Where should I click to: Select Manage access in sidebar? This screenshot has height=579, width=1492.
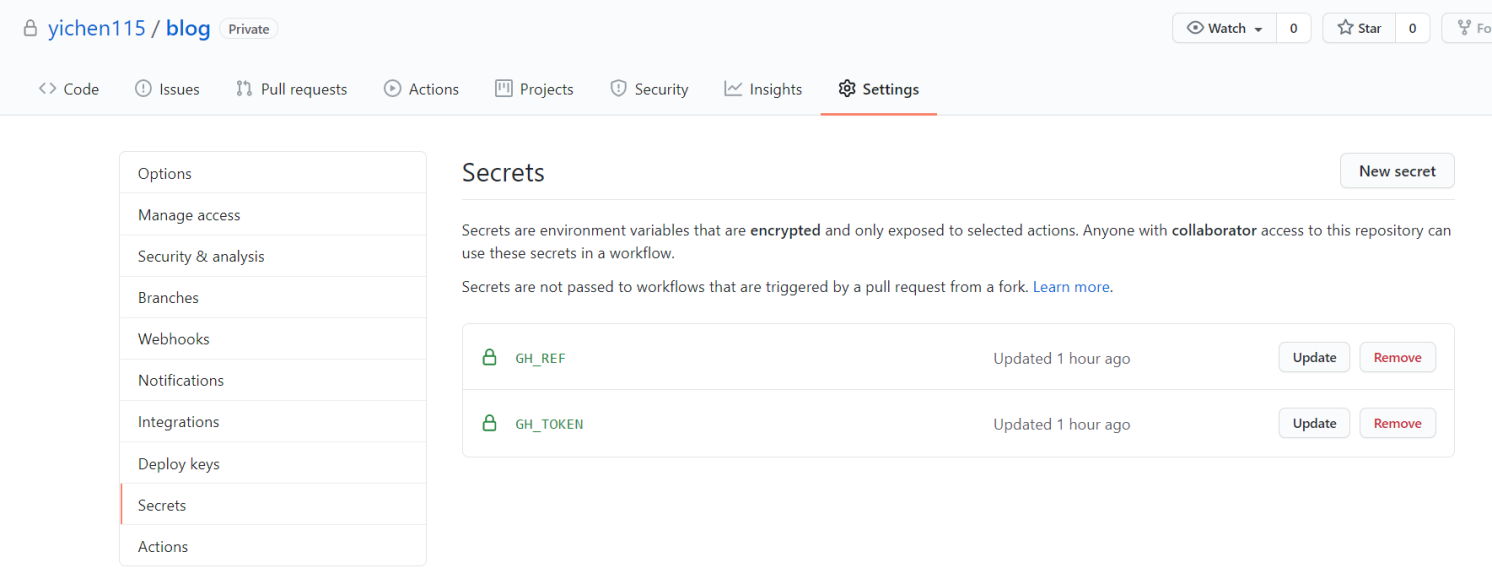point(189,215)
